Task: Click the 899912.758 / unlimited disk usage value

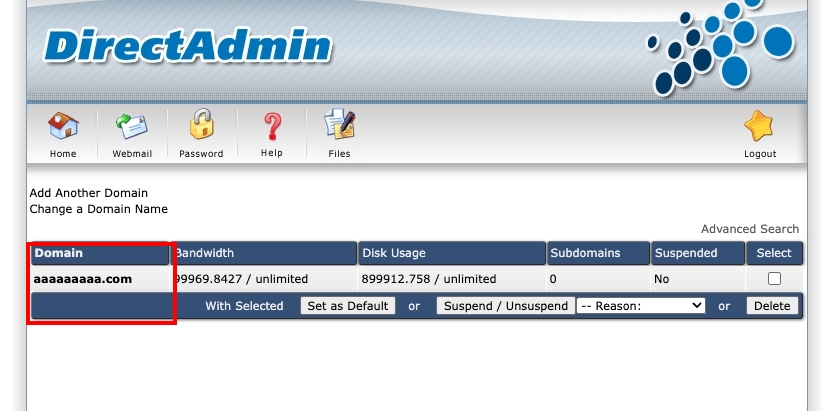Action: (429, 279)
